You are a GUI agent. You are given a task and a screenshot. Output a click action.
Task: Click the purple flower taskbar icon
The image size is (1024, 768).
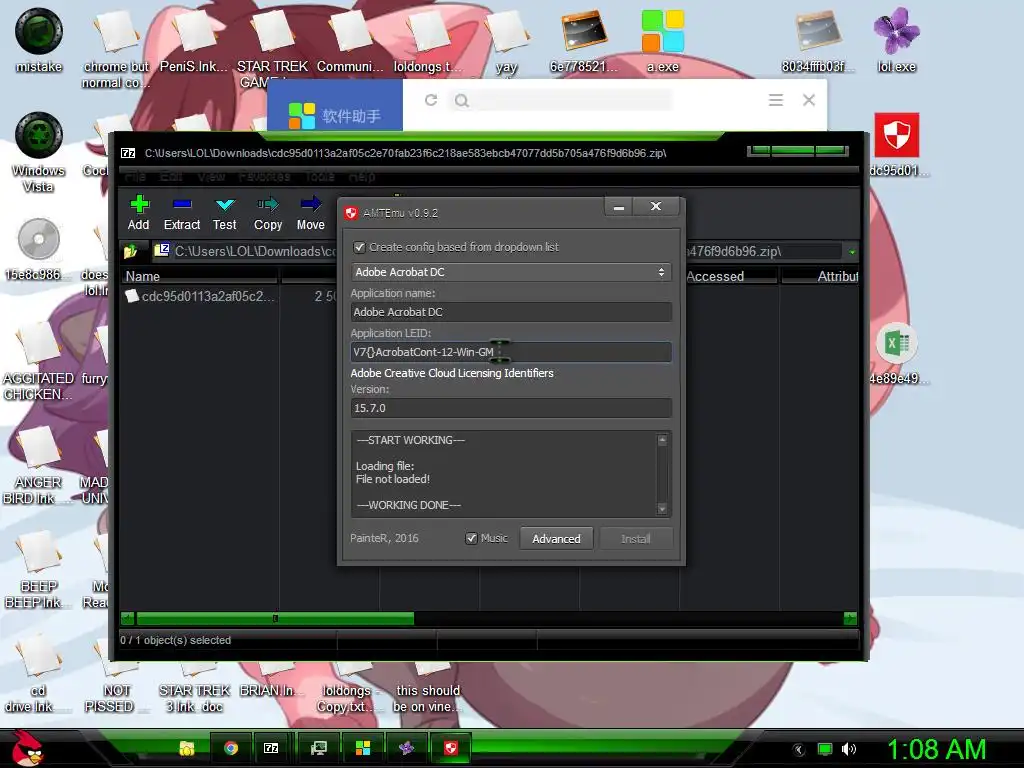(x=406, y=748)
